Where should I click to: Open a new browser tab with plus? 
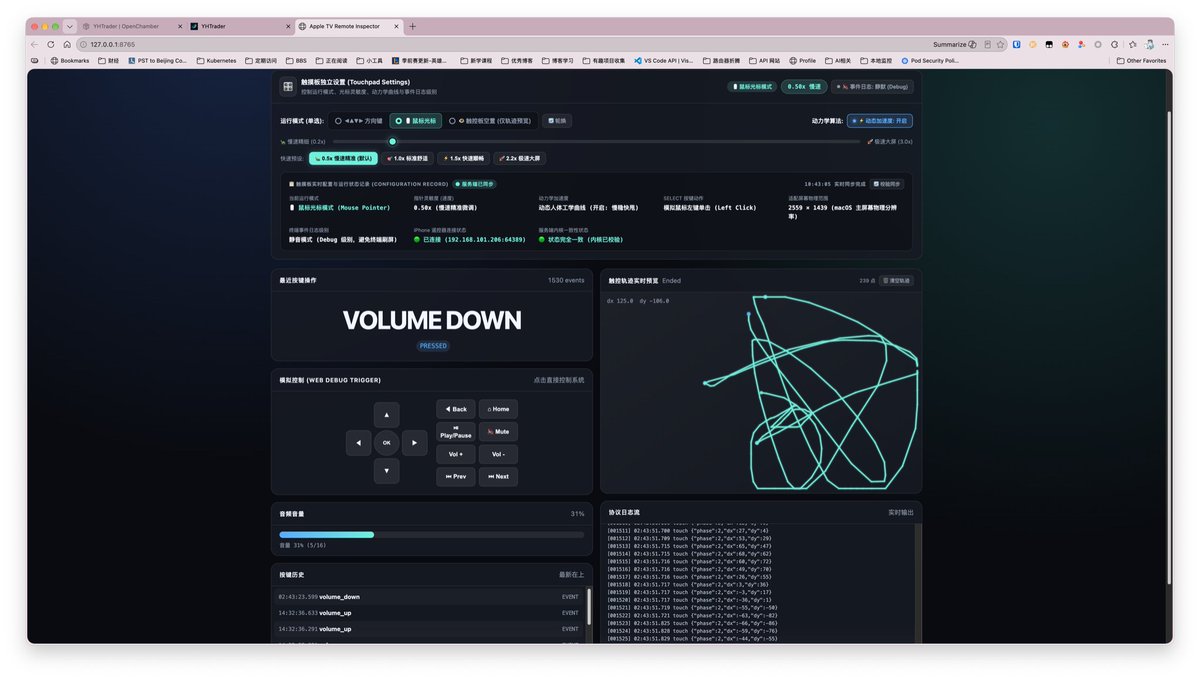point(413,26)
